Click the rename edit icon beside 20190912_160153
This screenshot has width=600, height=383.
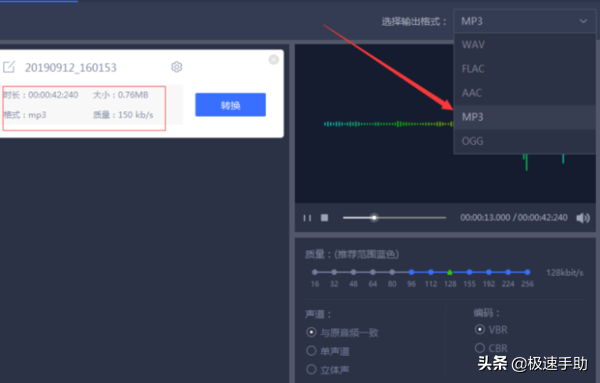9,67
